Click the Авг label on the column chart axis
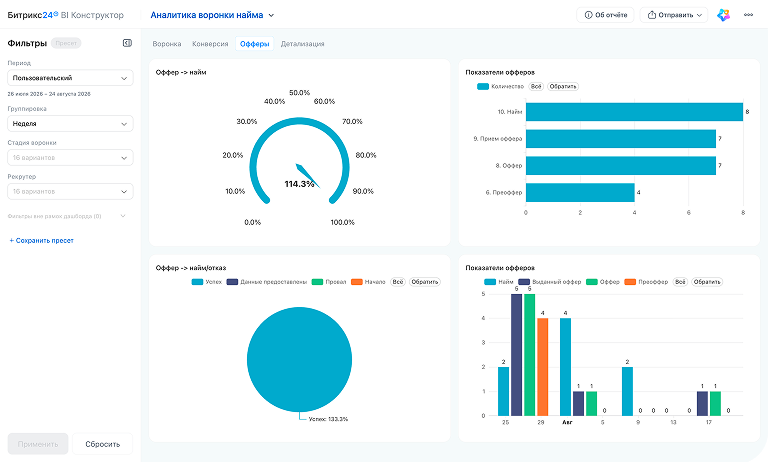768x464 pixels. click(x=567, y=422)
